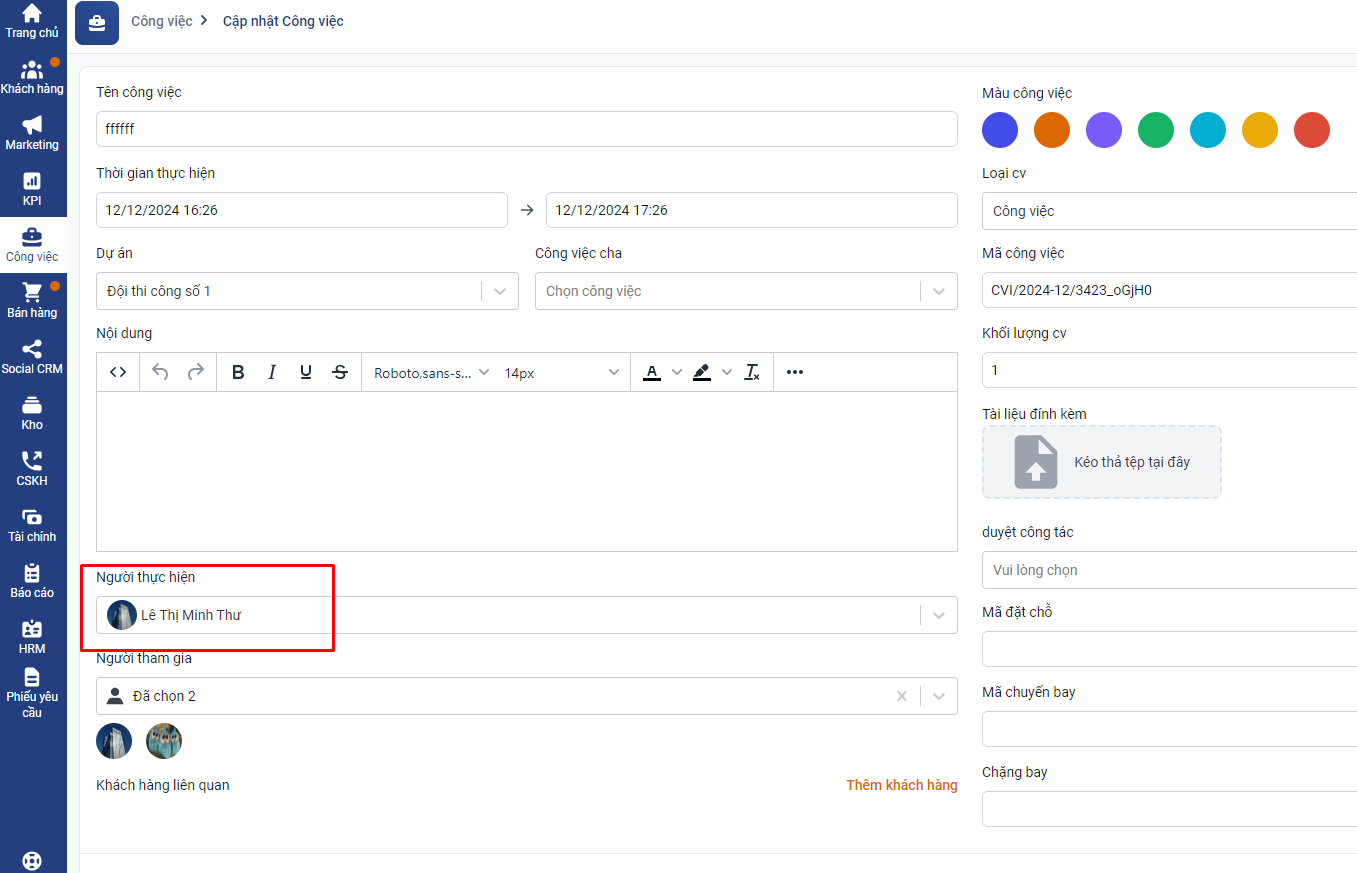Viewport: 1357px width, 873px height.
Task: Click the file upload drop zone icon
Action: 1036,462
